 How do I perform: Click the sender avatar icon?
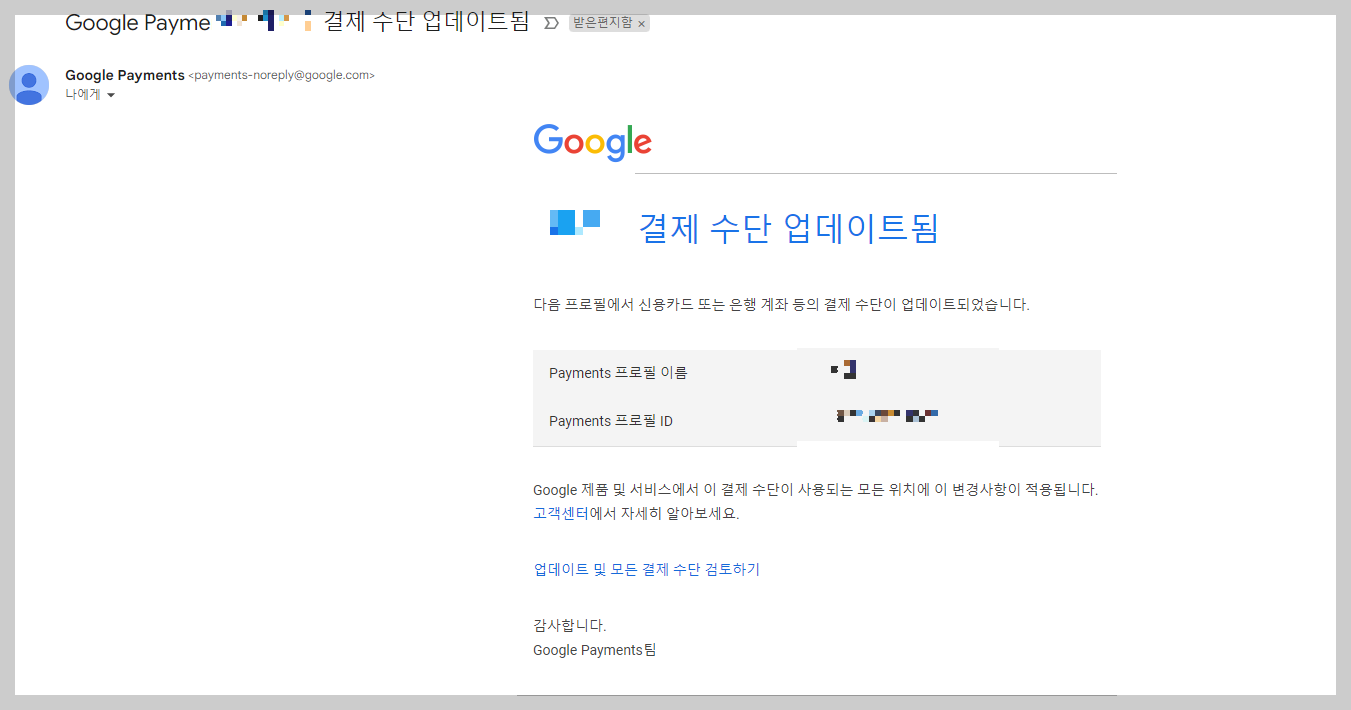click(29, 85)
